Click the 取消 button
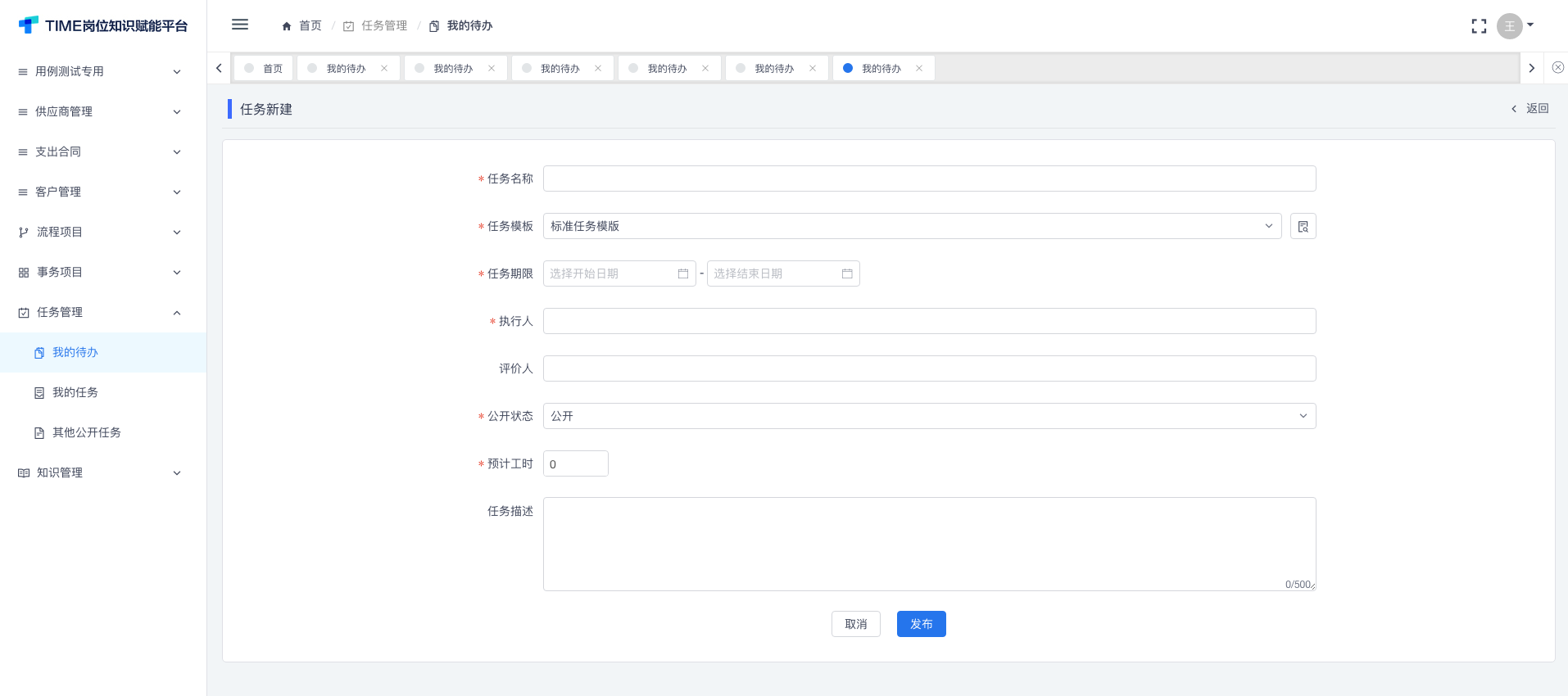The width and height of the screenshot is (1568, 696). pos(855,624)
